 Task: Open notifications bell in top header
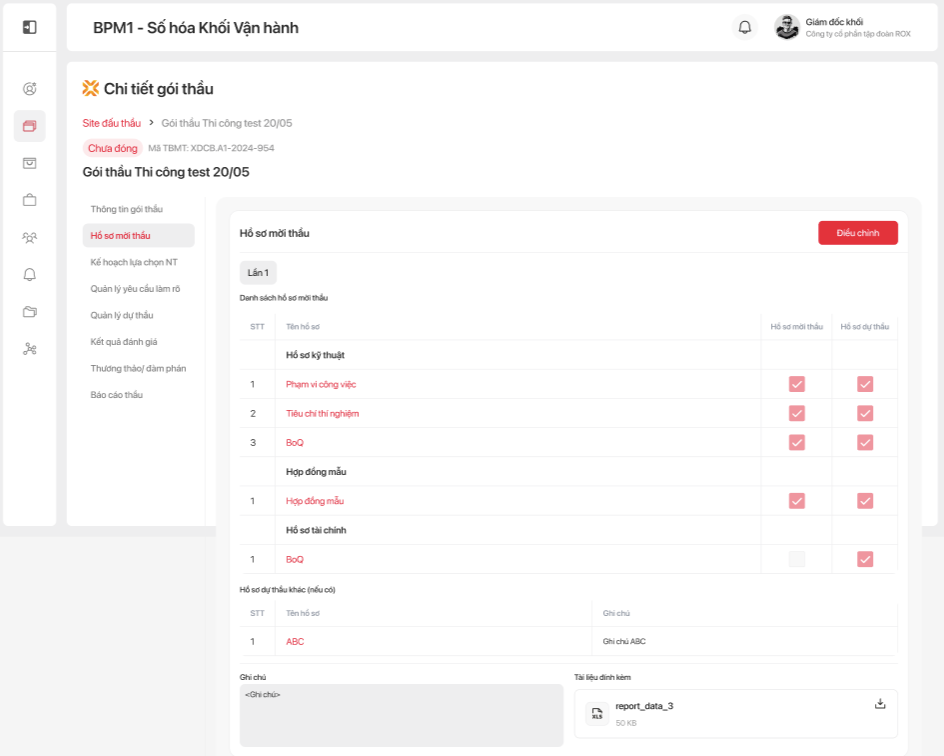[744, 27]
